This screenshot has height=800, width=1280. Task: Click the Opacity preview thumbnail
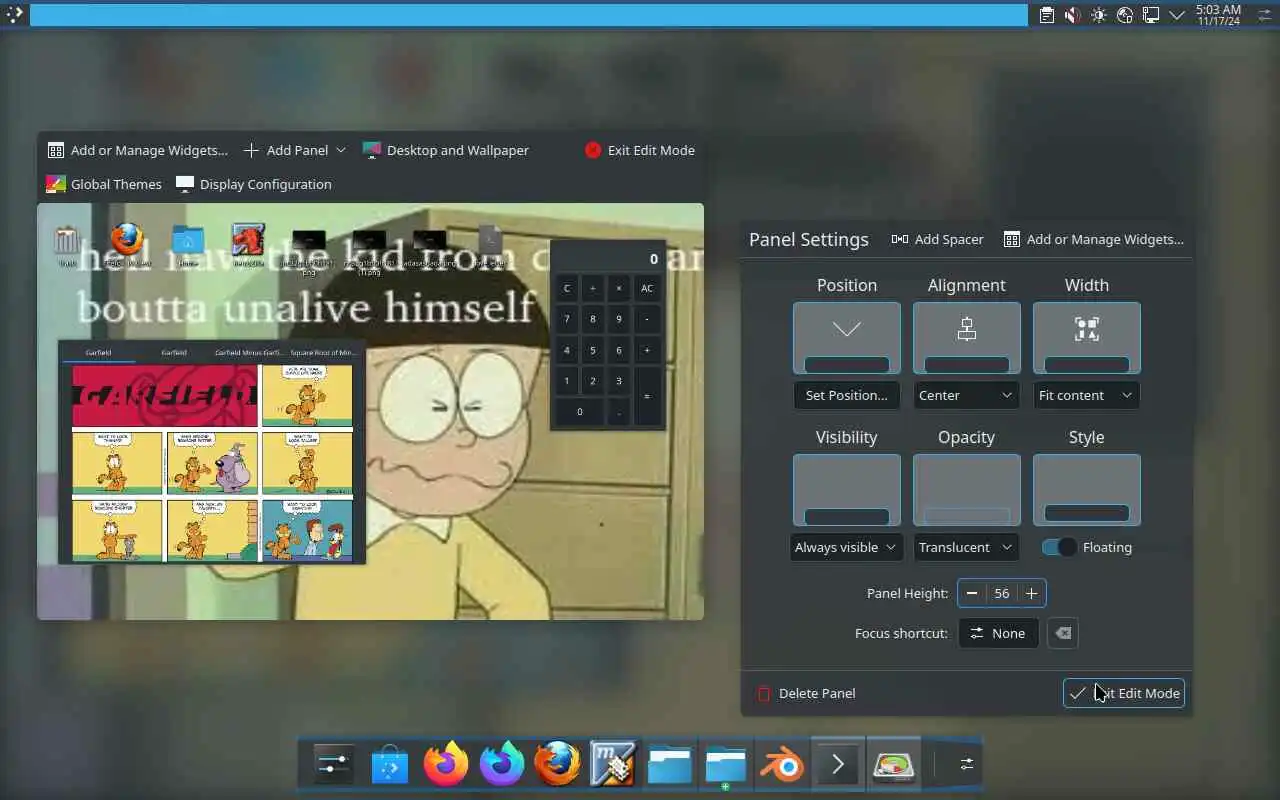point(966,490)
